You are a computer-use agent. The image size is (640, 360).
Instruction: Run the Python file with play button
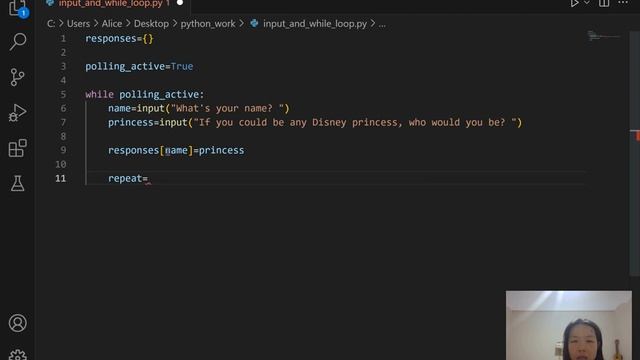(x=575, y=3)
